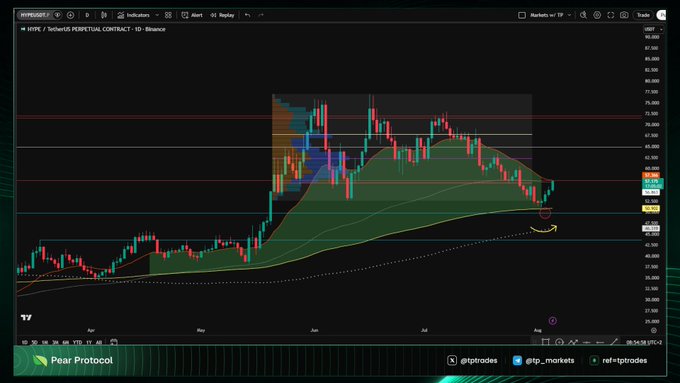Screen dimensions: 680x383
Task: Expand the favorite indicators dropdown arrow
Action: coord(157,15)
